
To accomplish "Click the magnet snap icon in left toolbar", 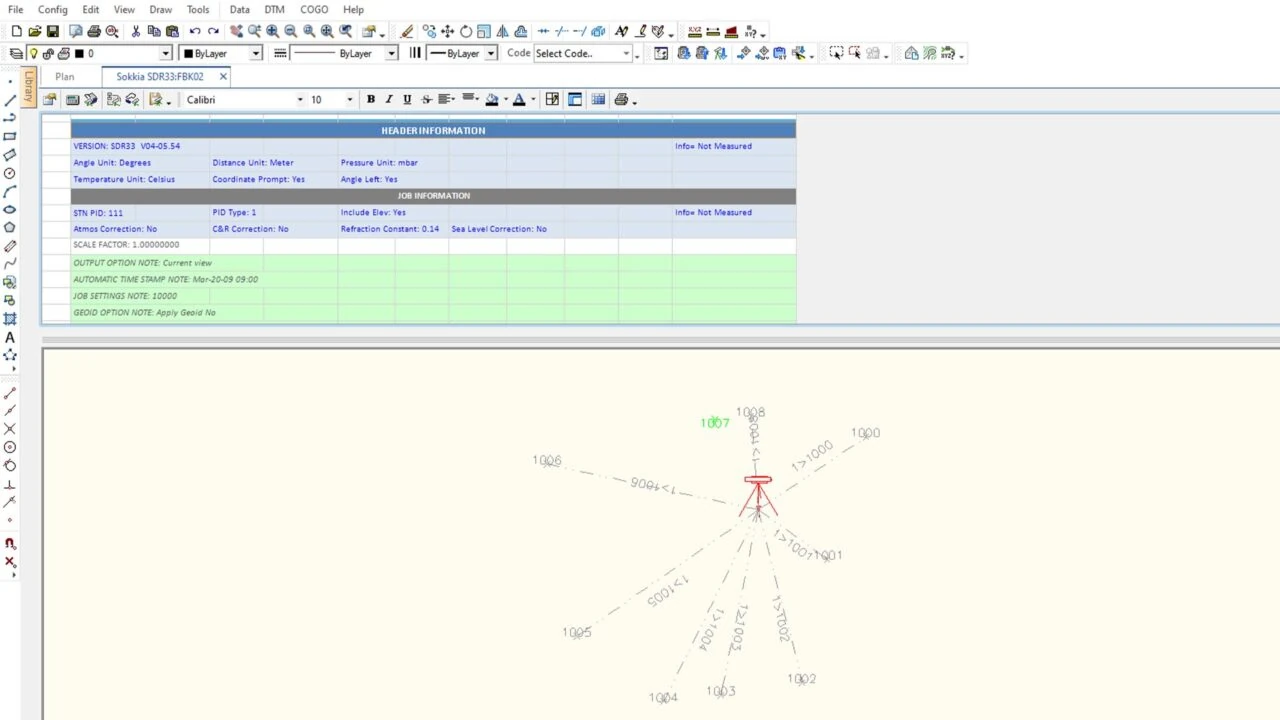I will pyautogui.click(x=10, y=544).
